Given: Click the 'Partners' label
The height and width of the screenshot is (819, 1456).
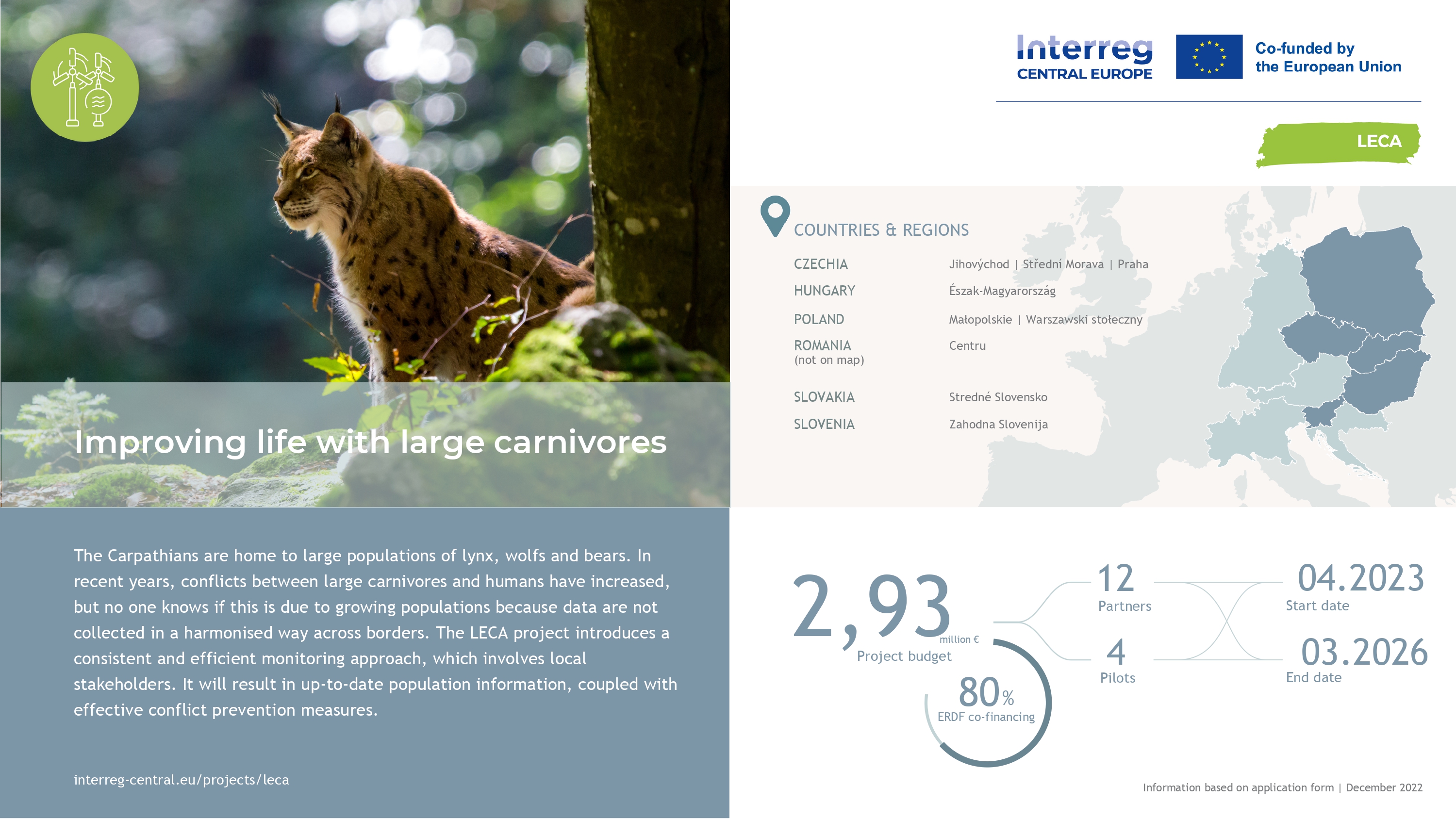Looking at the screenshot, I should 1124,606.
